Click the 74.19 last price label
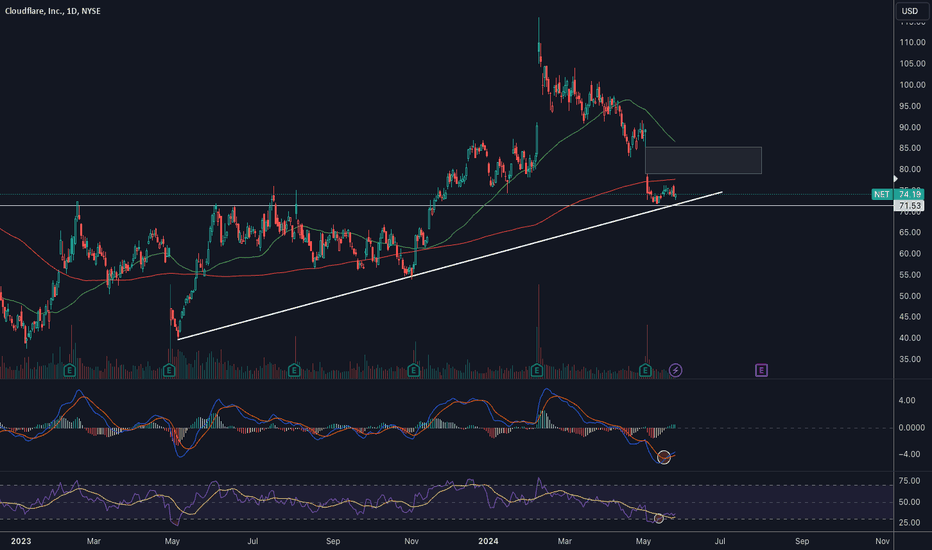Viewport: 932px width, 550px height. point(909,194)
